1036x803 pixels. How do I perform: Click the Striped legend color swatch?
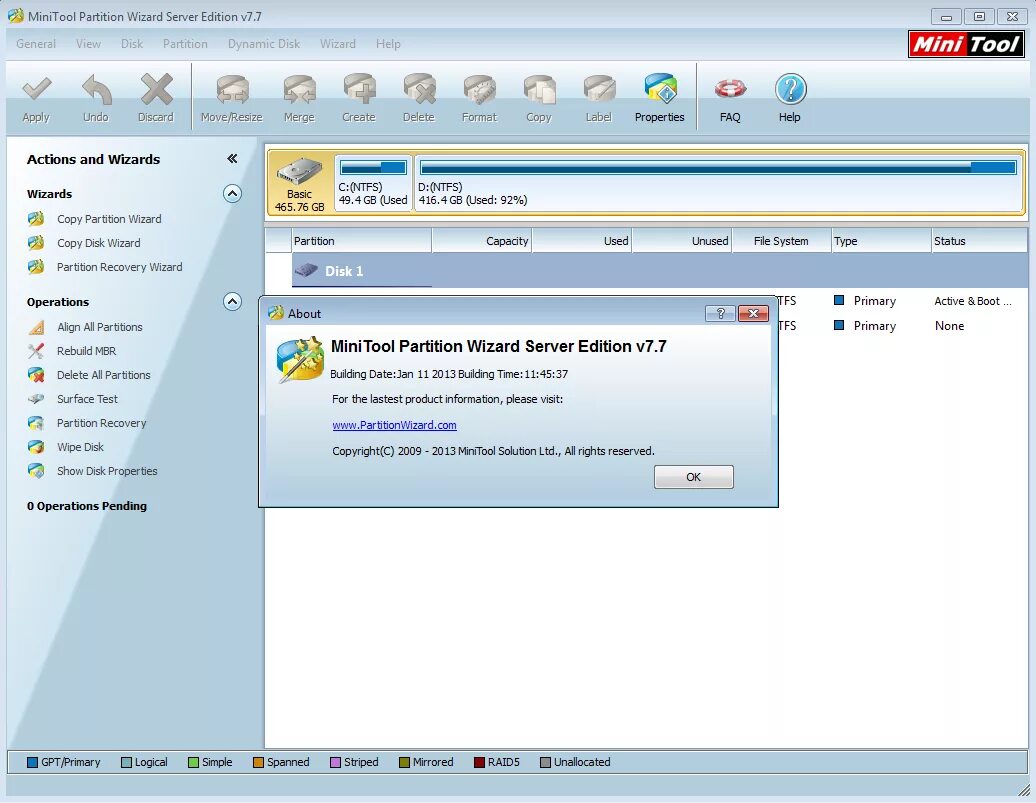[x=335, y=762]
